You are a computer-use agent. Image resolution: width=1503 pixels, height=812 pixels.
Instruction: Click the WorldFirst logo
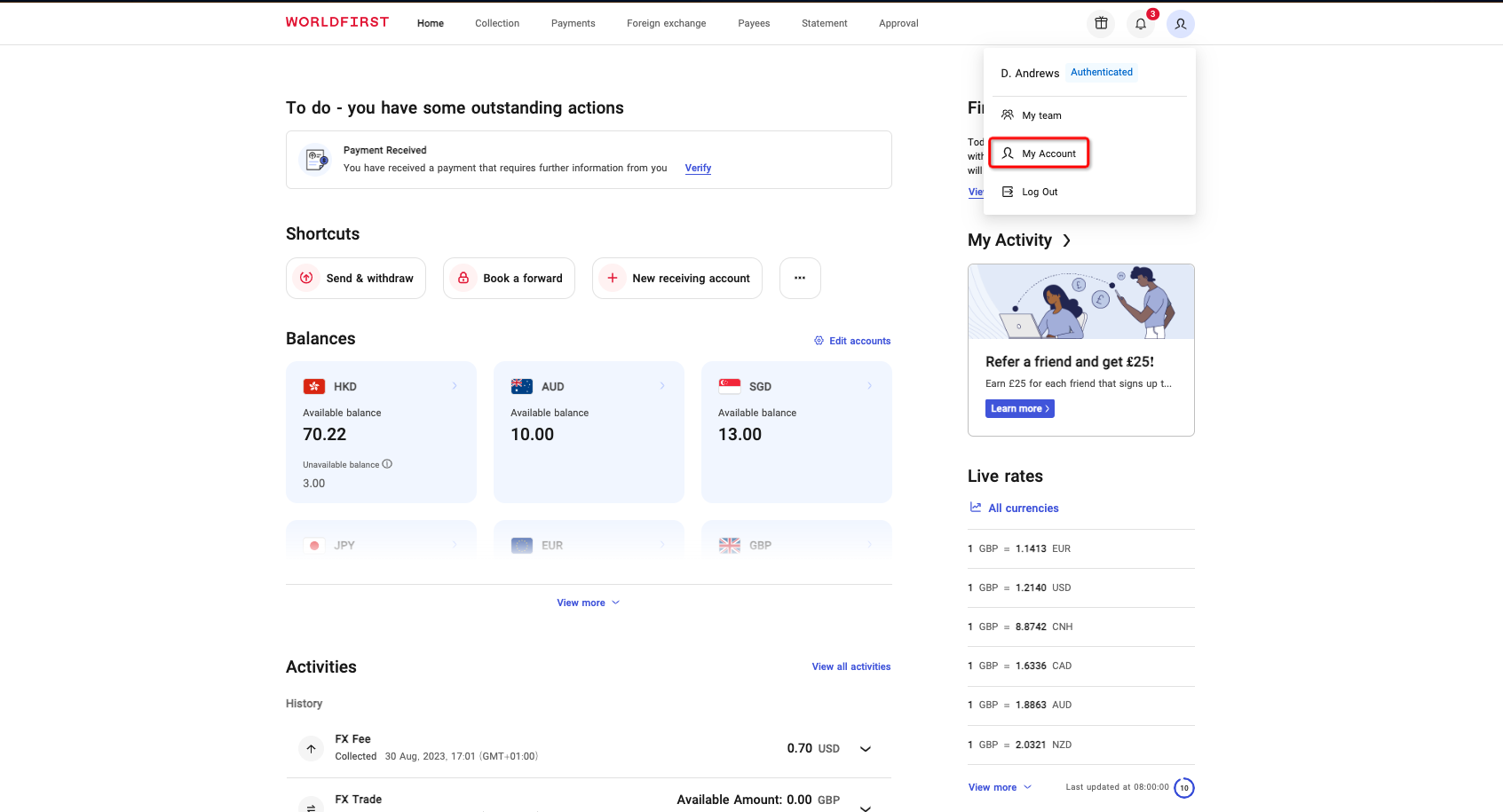click(336, 22)
